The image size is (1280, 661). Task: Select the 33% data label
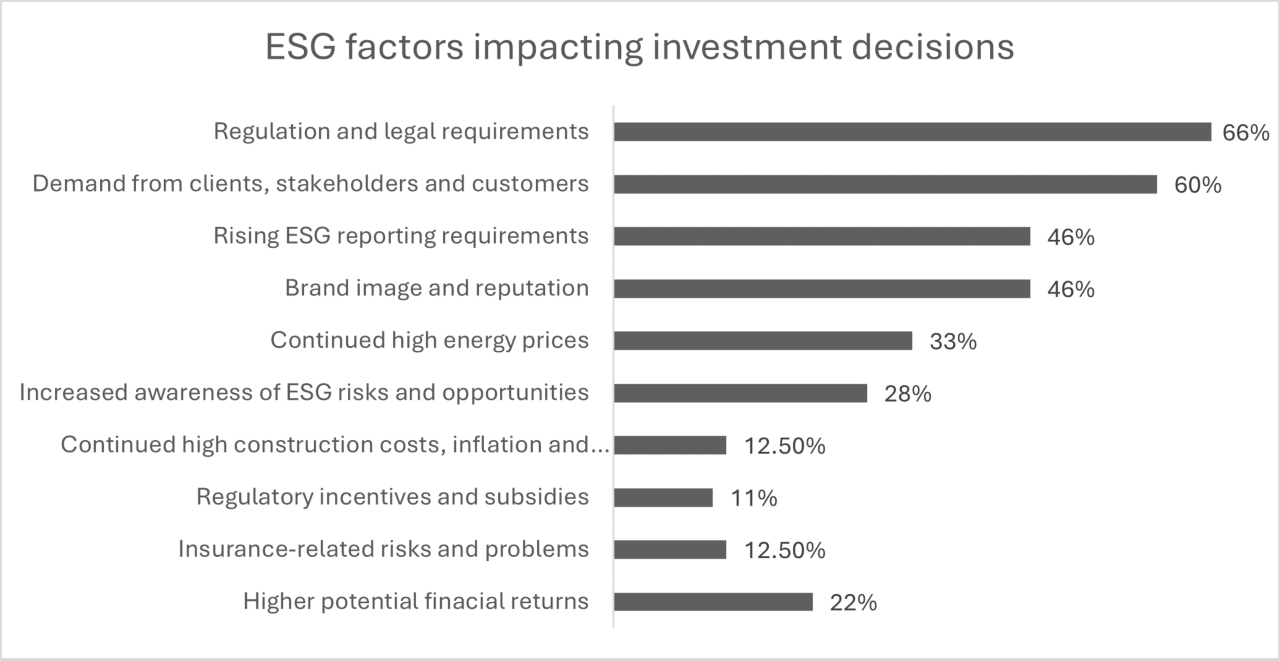pos(952,342)
